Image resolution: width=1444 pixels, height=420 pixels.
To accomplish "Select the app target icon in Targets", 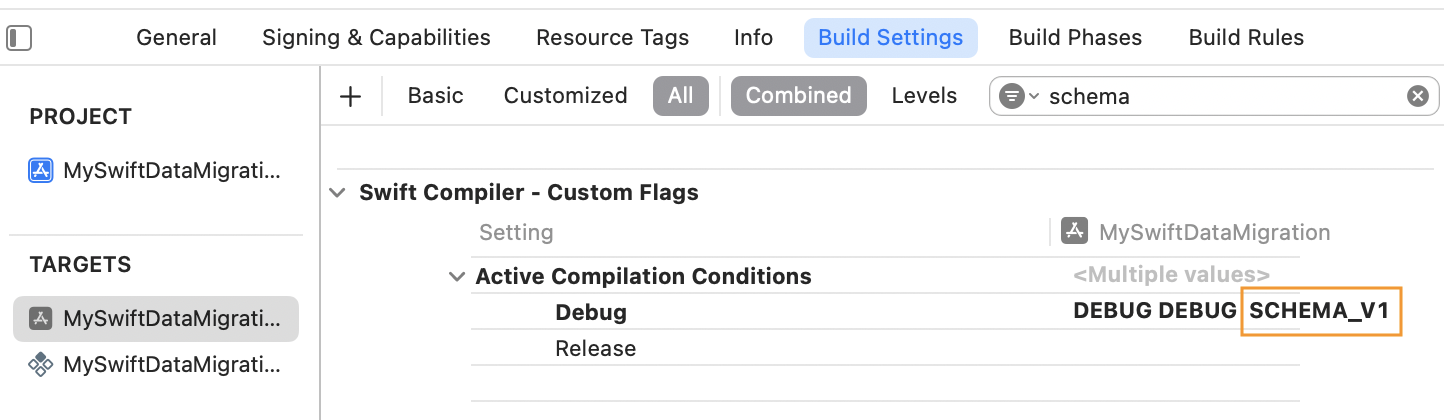I will pyautogui.click(x=41, y=319).
